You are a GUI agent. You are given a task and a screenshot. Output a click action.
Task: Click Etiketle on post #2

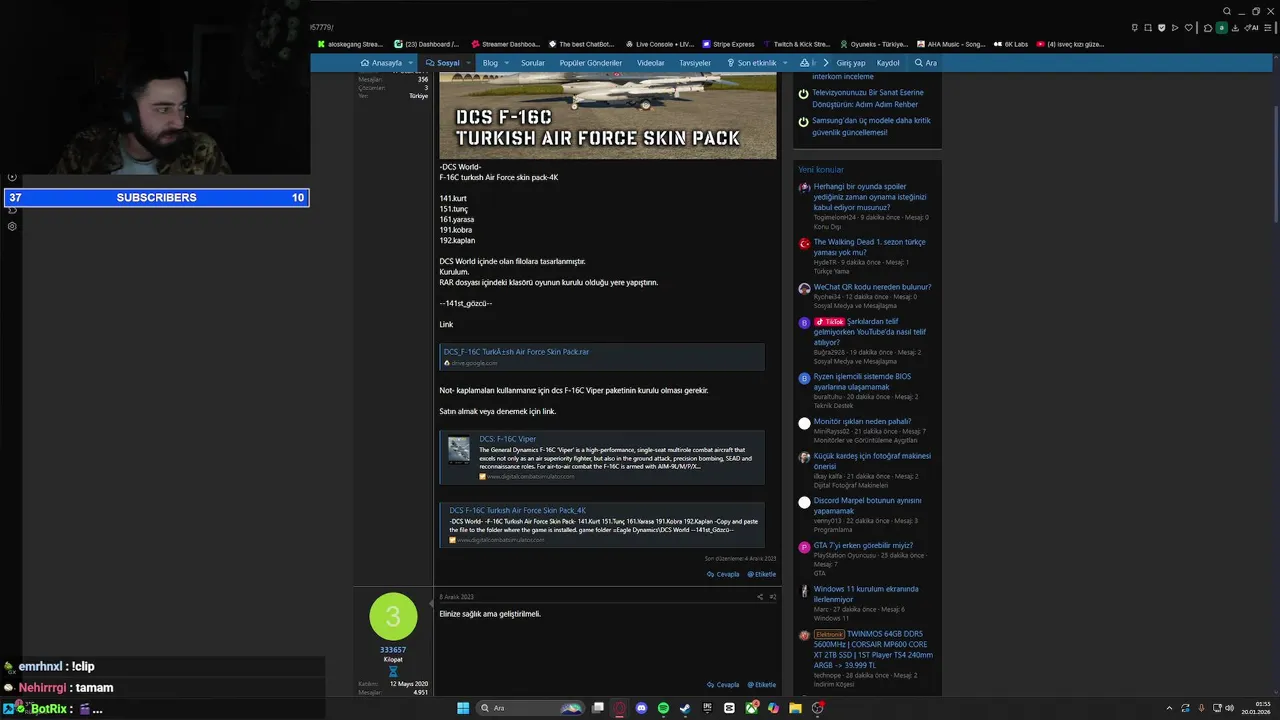761,685
